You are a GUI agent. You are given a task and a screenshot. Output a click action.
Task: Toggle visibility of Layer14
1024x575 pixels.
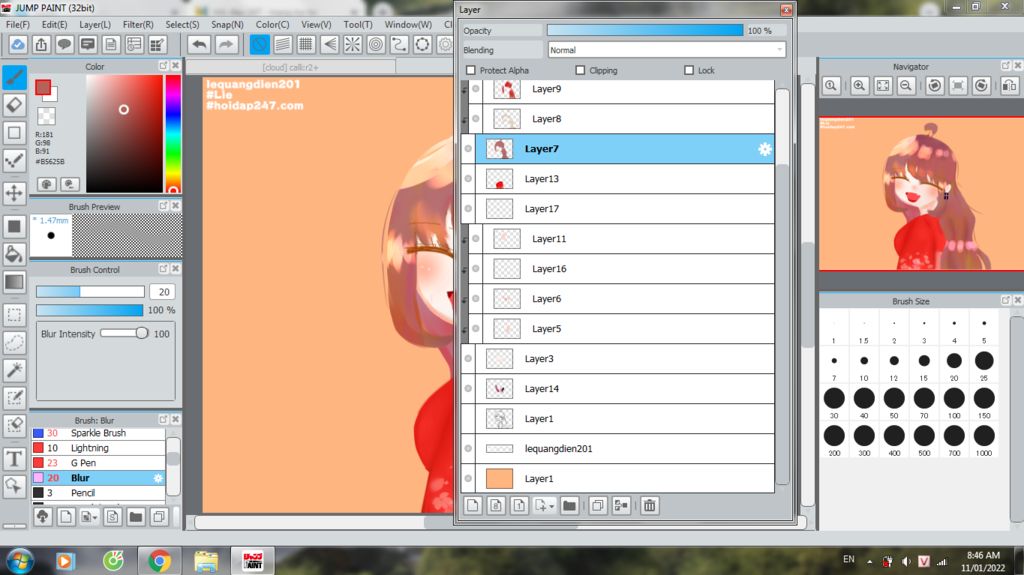click(468, 388)
